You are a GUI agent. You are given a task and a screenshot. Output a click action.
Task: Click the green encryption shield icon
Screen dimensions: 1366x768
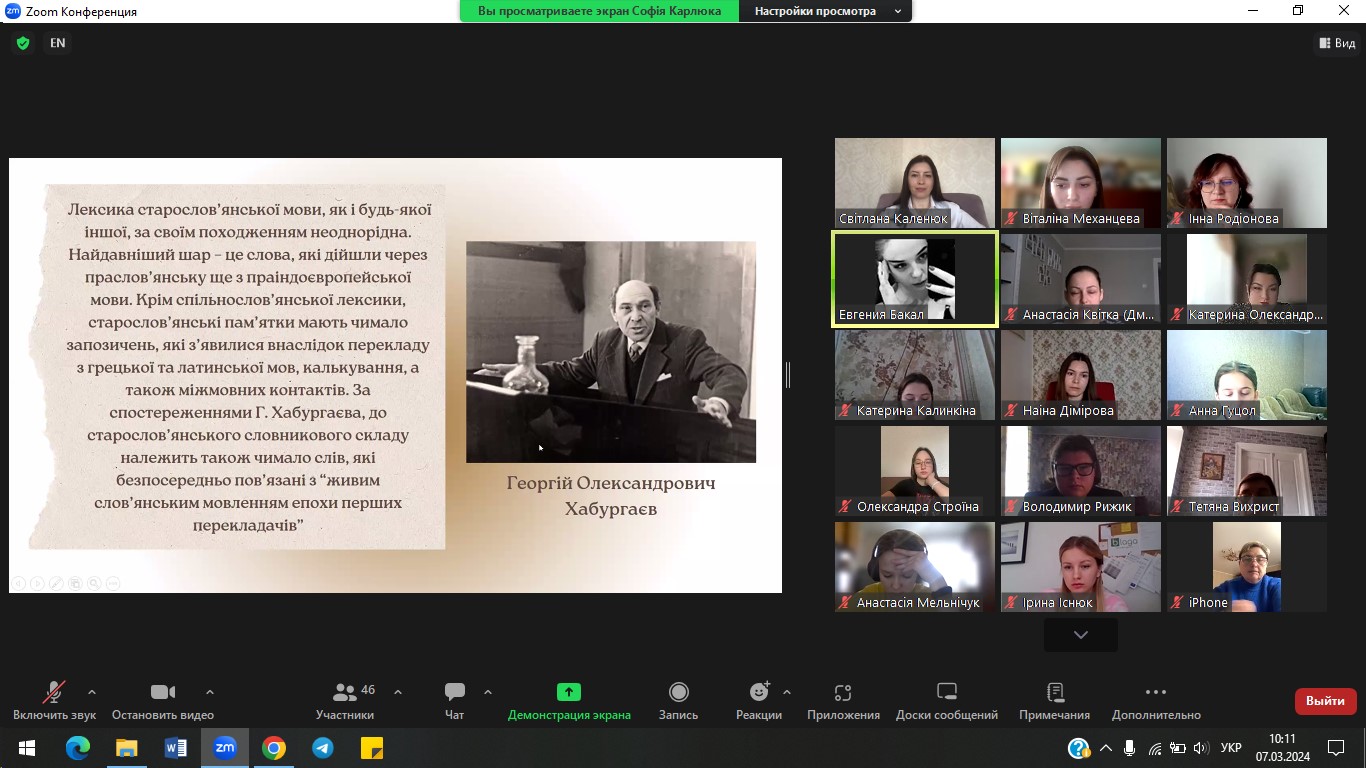pyautogui.click(x=23, y=43)
